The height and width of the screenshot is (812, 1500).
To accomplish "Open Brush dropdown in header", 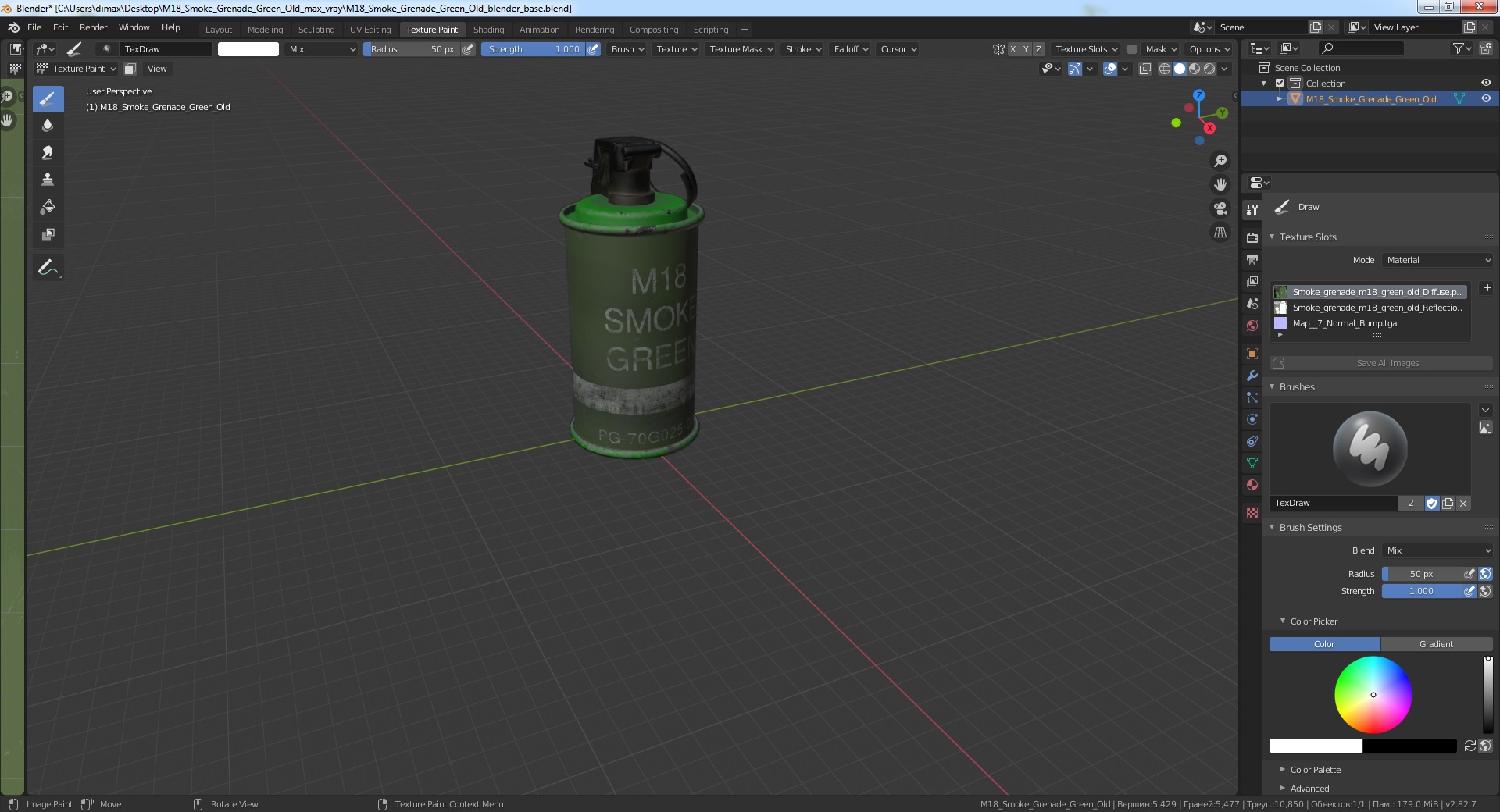I will coord(627,49).
